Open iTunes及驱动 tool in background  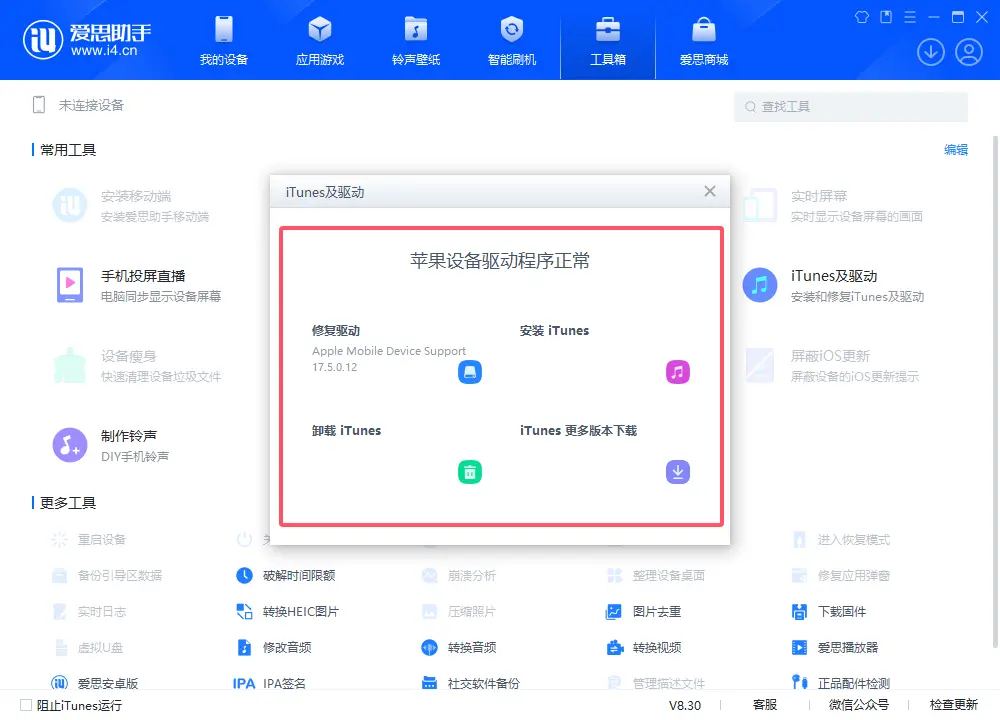coord(834,285)
